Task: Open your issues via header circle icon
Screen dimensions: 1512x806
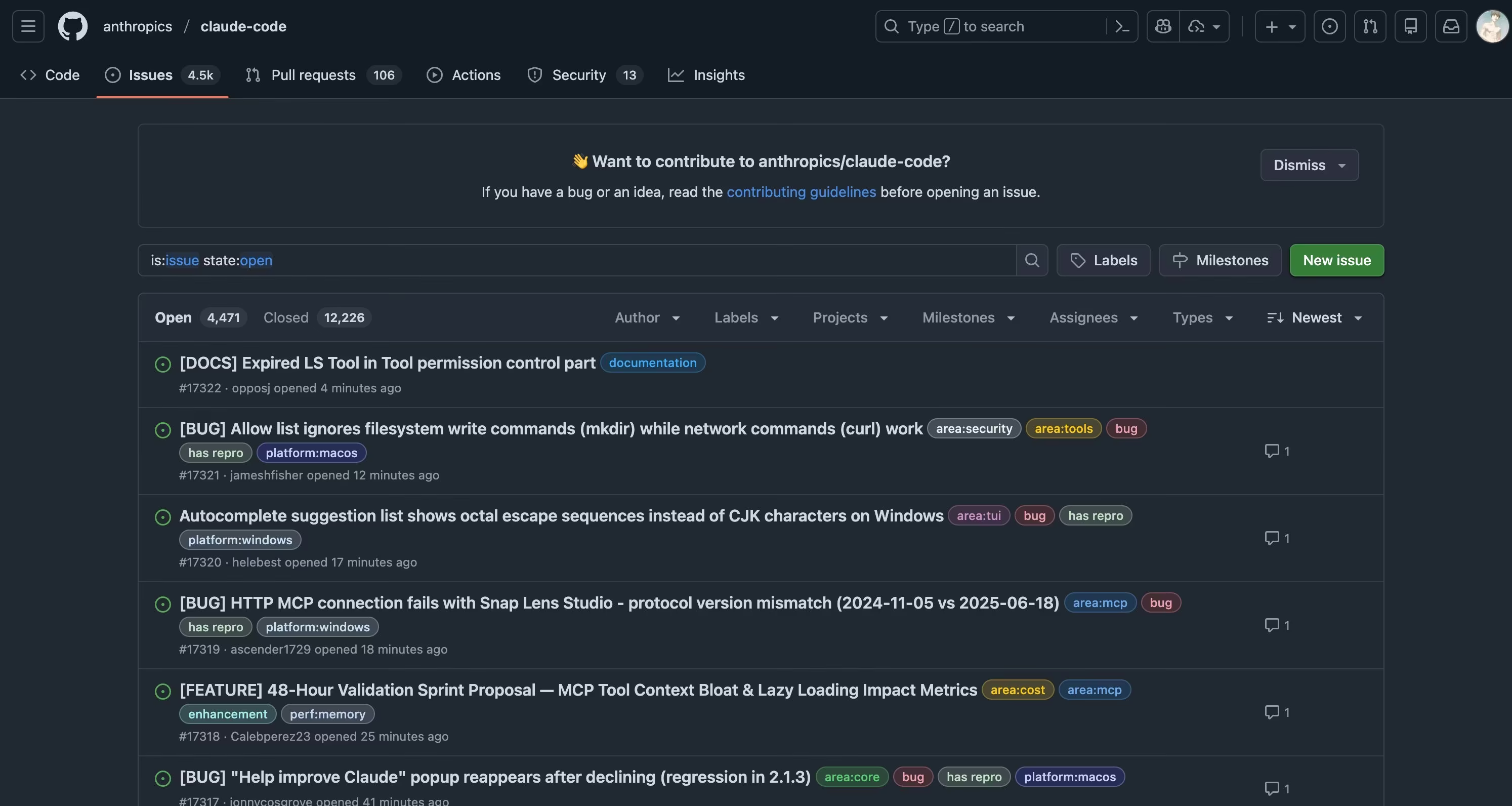Action: click(x=1329, y=26)
